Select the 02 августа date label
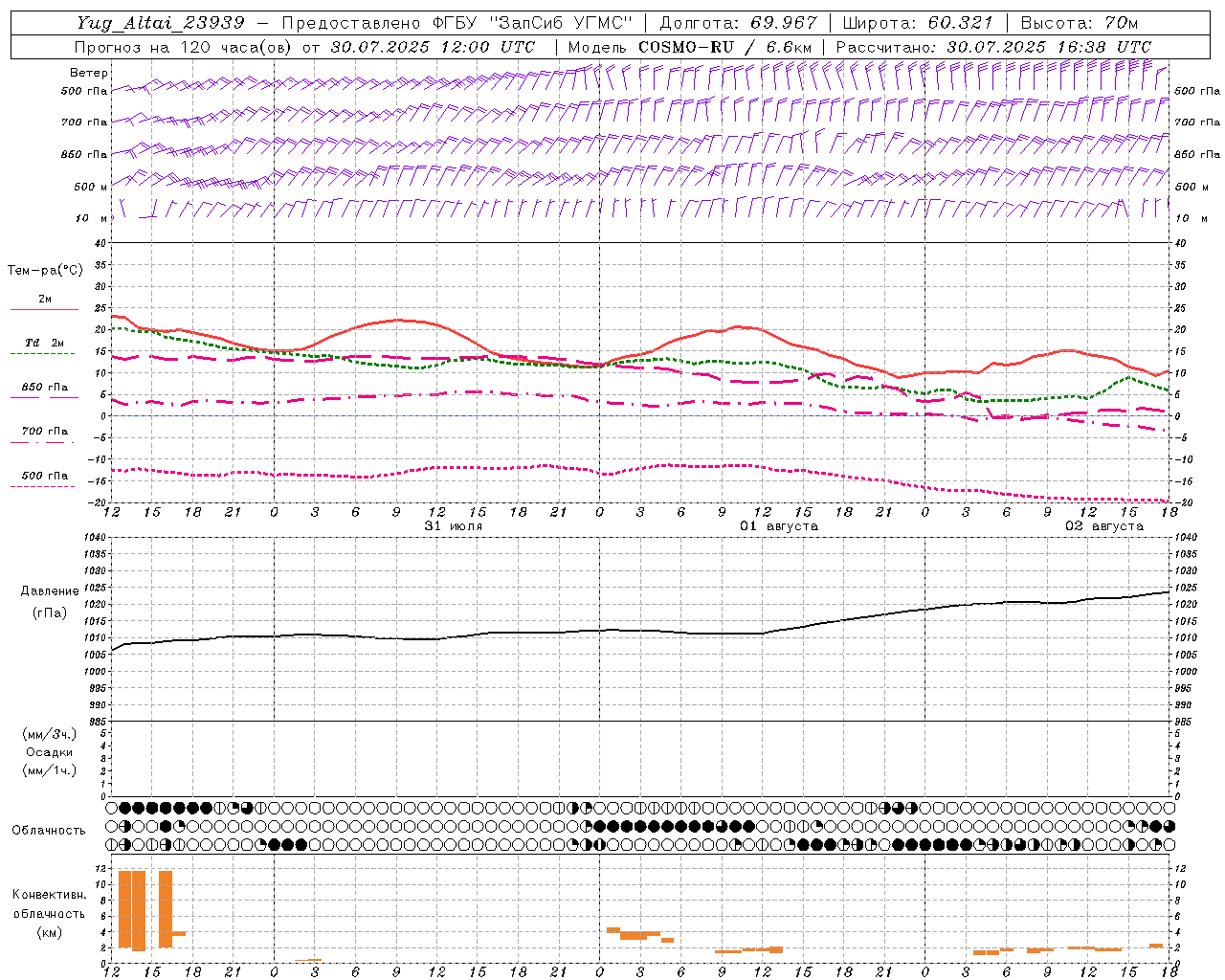The image size is (1225, 980). (1103, 526)
